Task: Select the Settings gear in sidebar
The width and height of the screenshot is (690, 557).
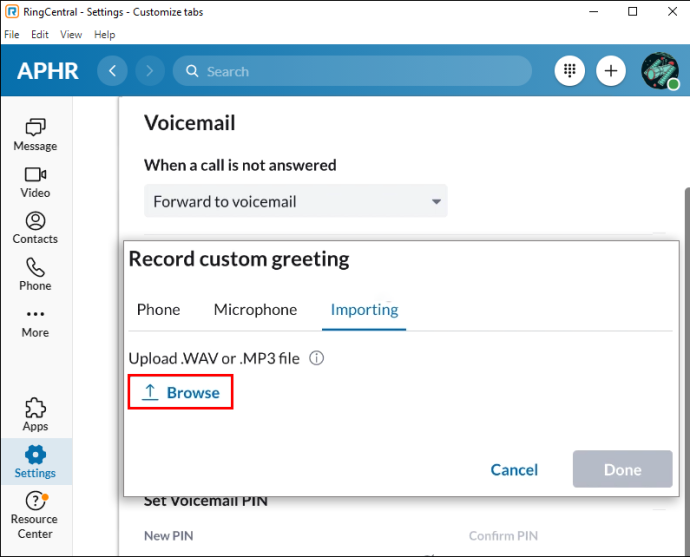Action: pos(35,462)
